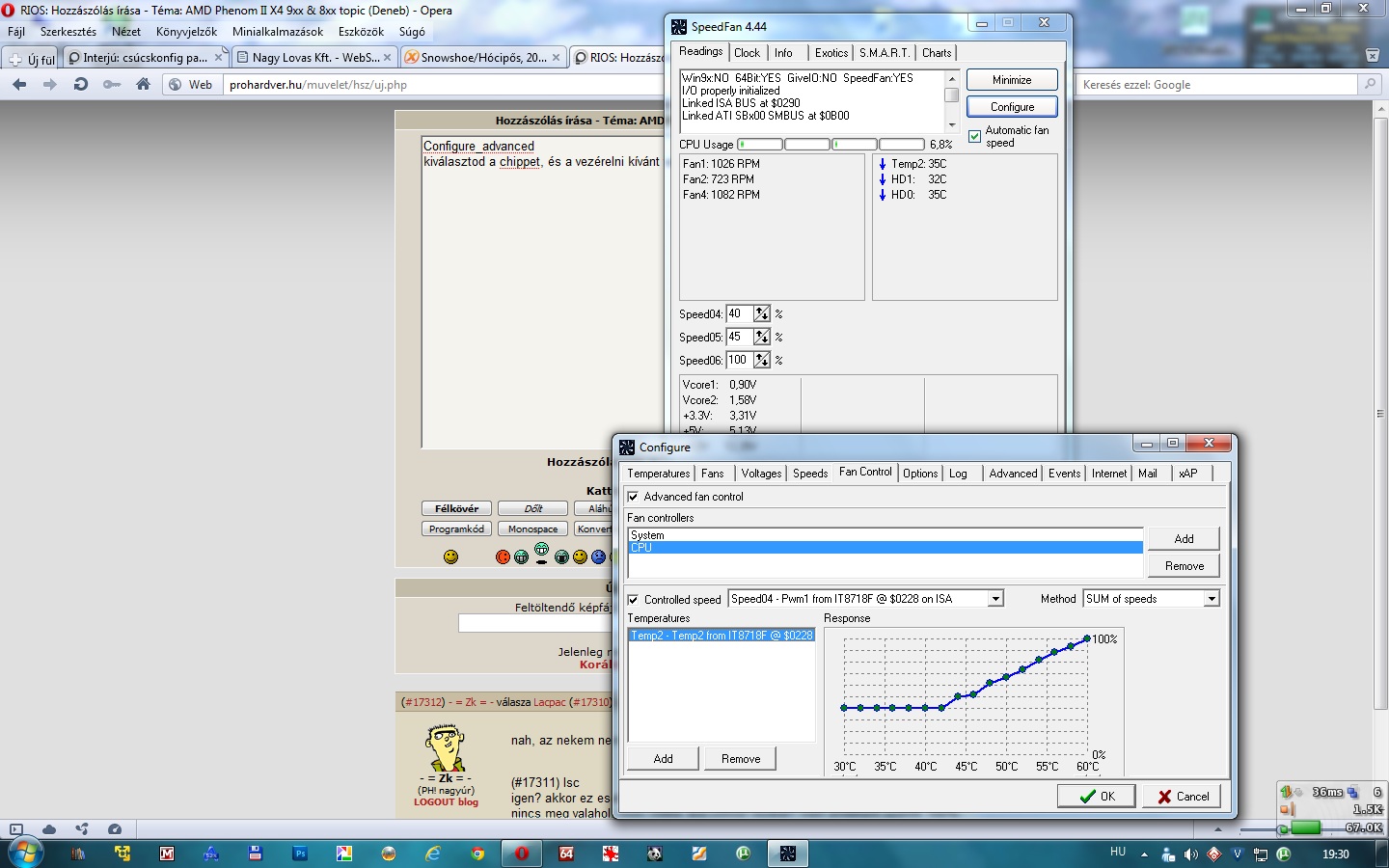Open the Advanced tab in Configure
This screenshot has width=1389, height=868.
tap(1013, 474)
